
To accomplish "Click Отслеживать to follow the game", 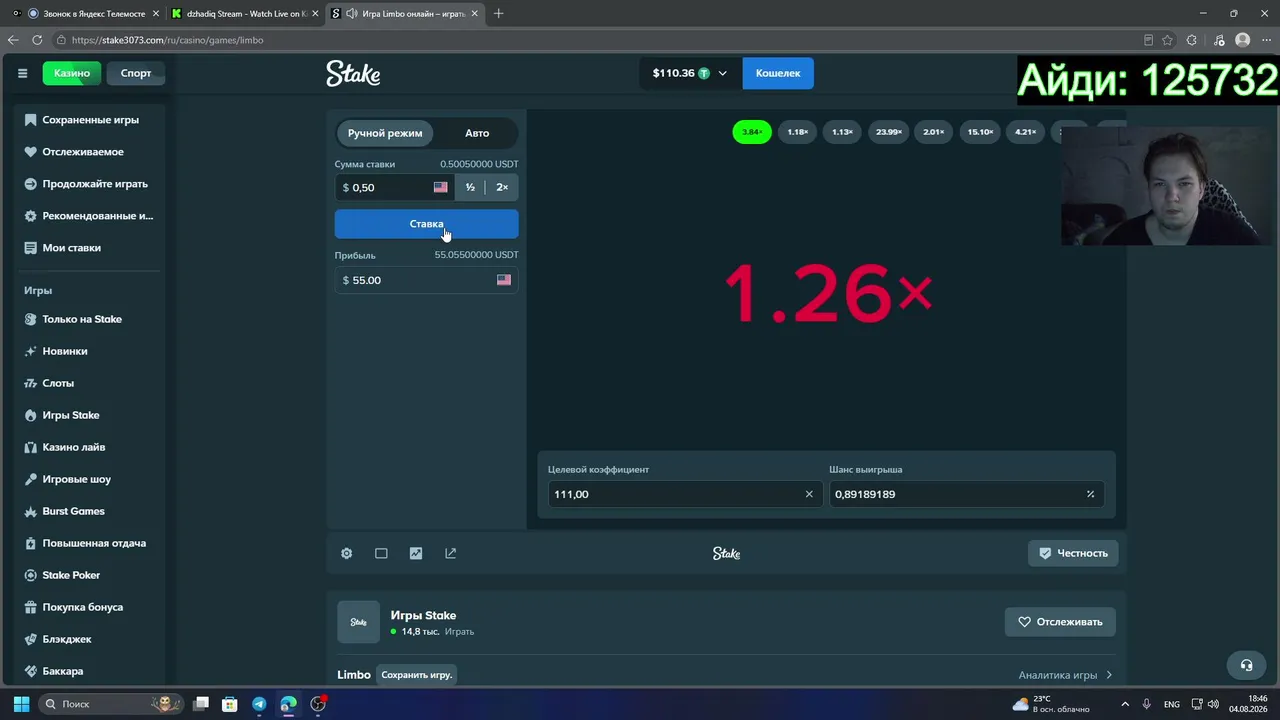I will tap(1060, 622).
